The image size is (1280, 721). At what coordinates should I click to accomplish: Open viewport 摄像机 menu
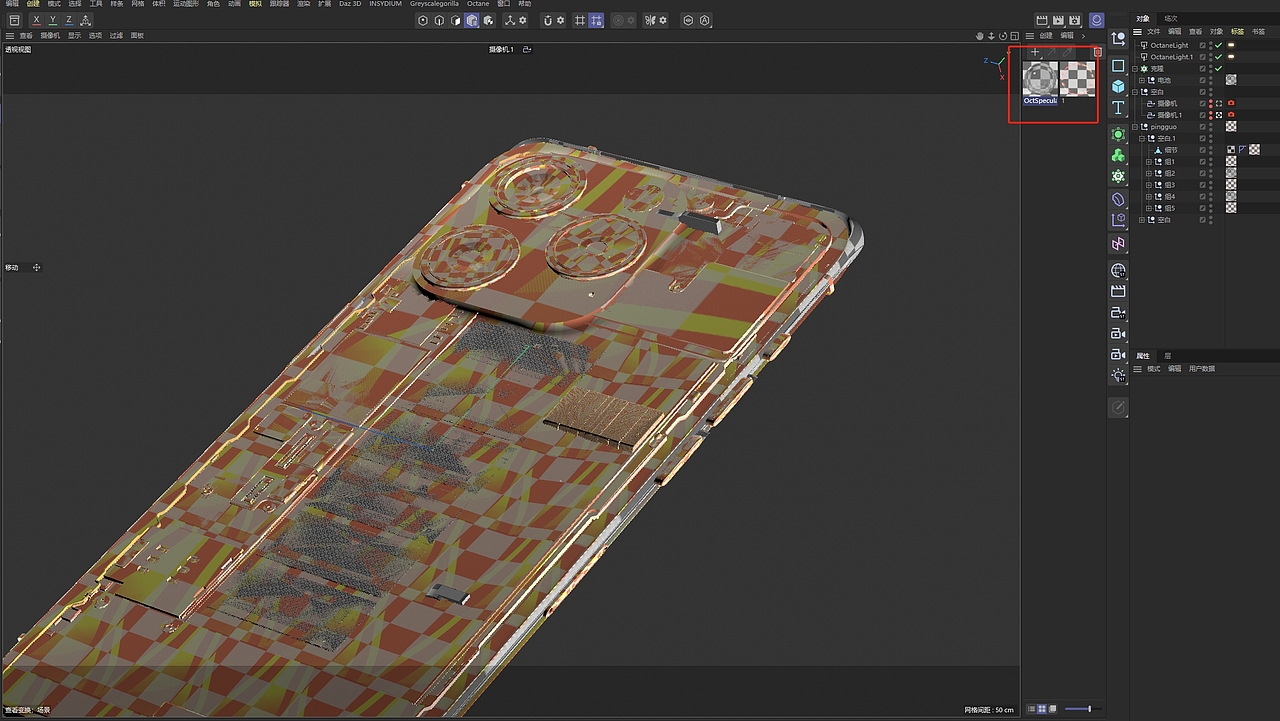pyautogui.click(x=50, y=35)
